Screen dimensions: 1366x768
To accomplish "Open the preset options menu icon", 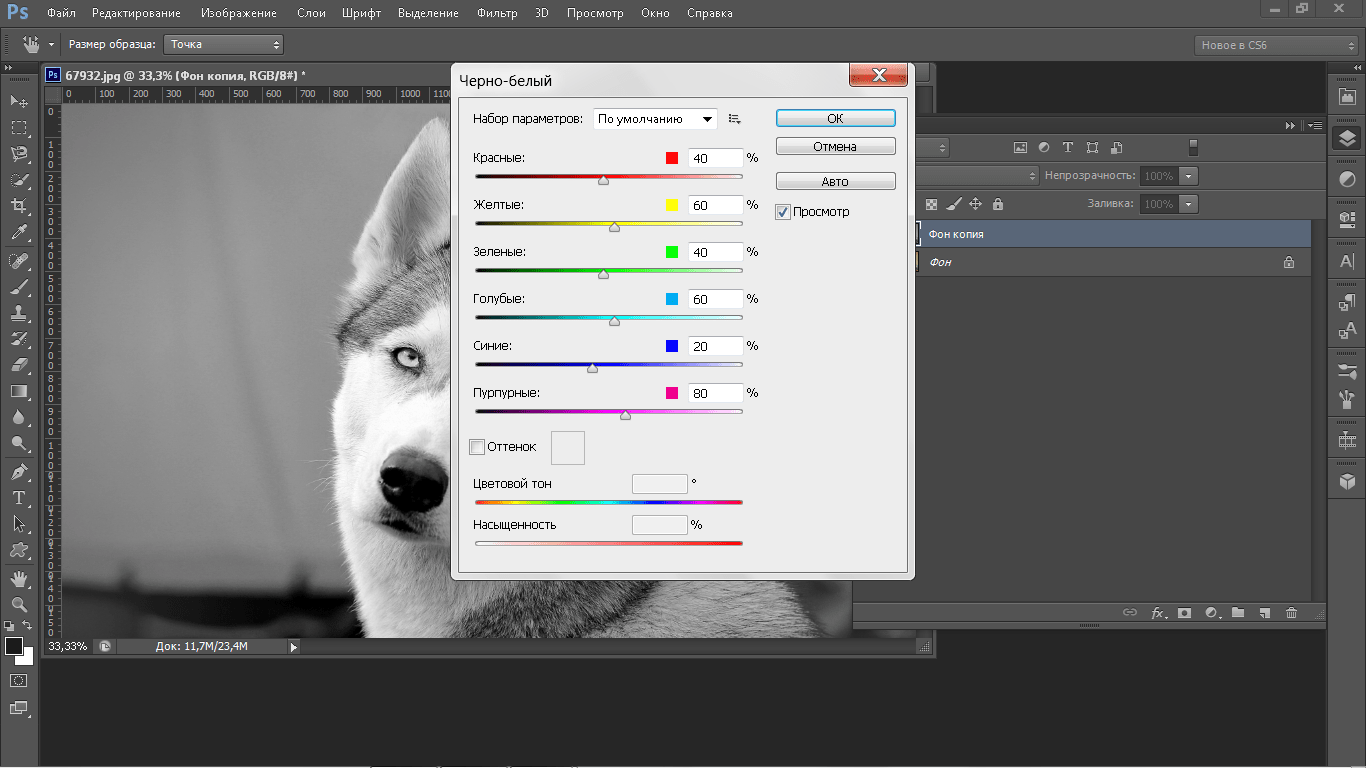I will click(735, 119).
